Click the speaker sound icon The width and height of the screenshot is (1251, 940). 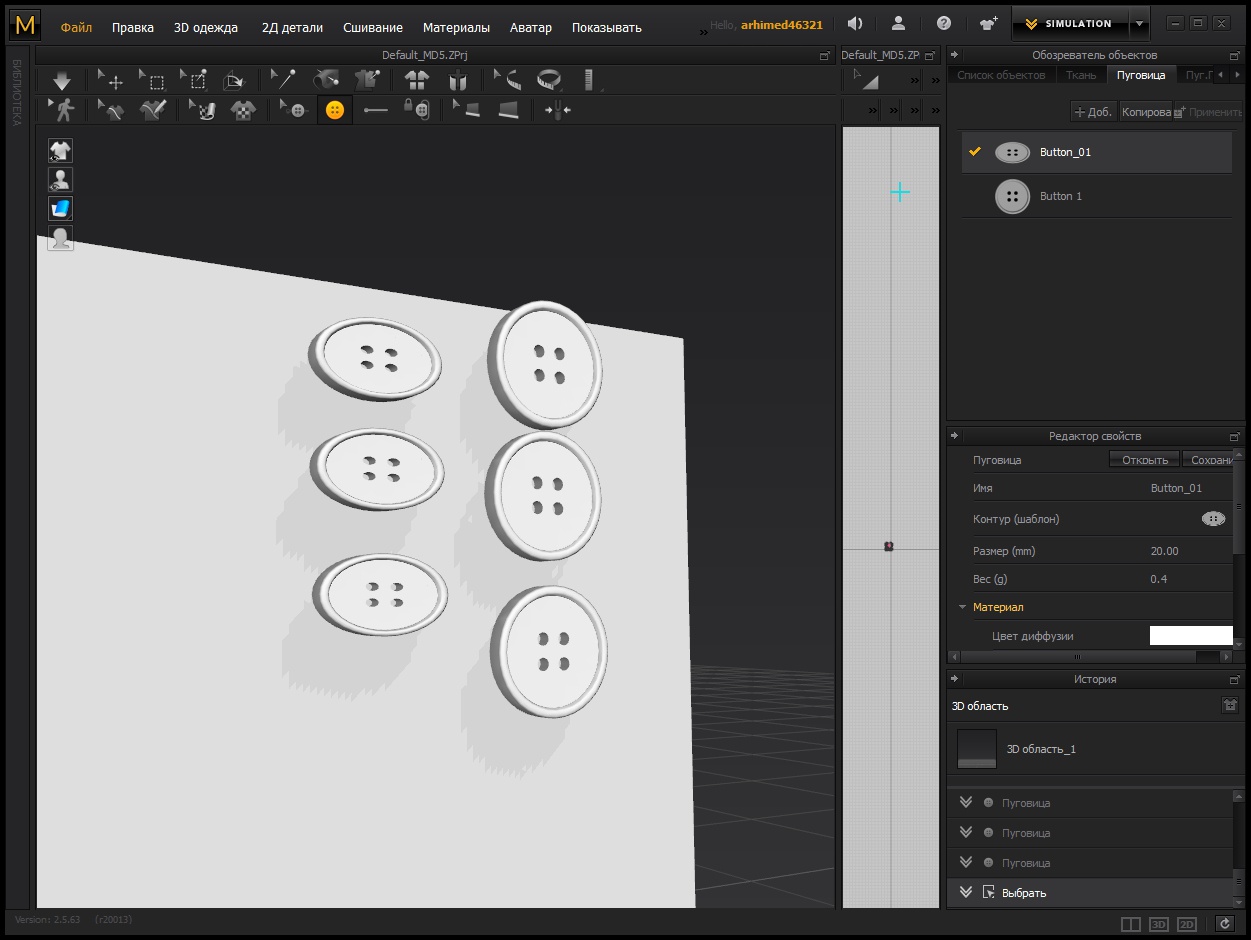pos(854,24)
